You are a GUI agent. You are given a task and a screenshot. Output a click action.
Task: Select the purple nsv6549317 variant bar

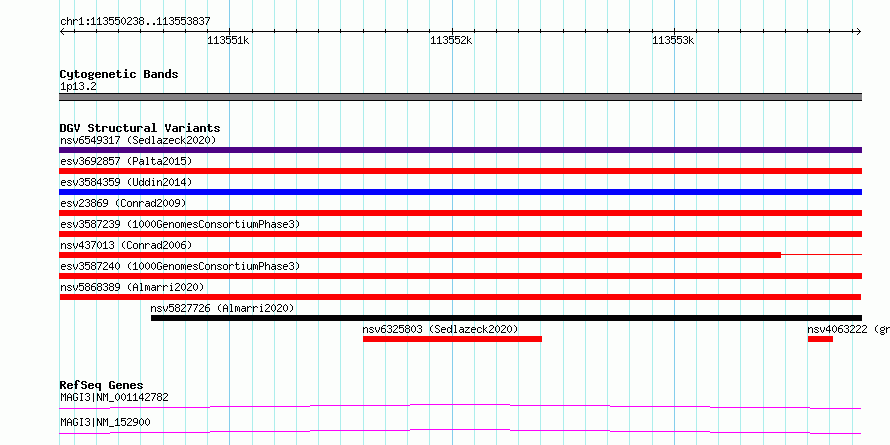point(460,150)
